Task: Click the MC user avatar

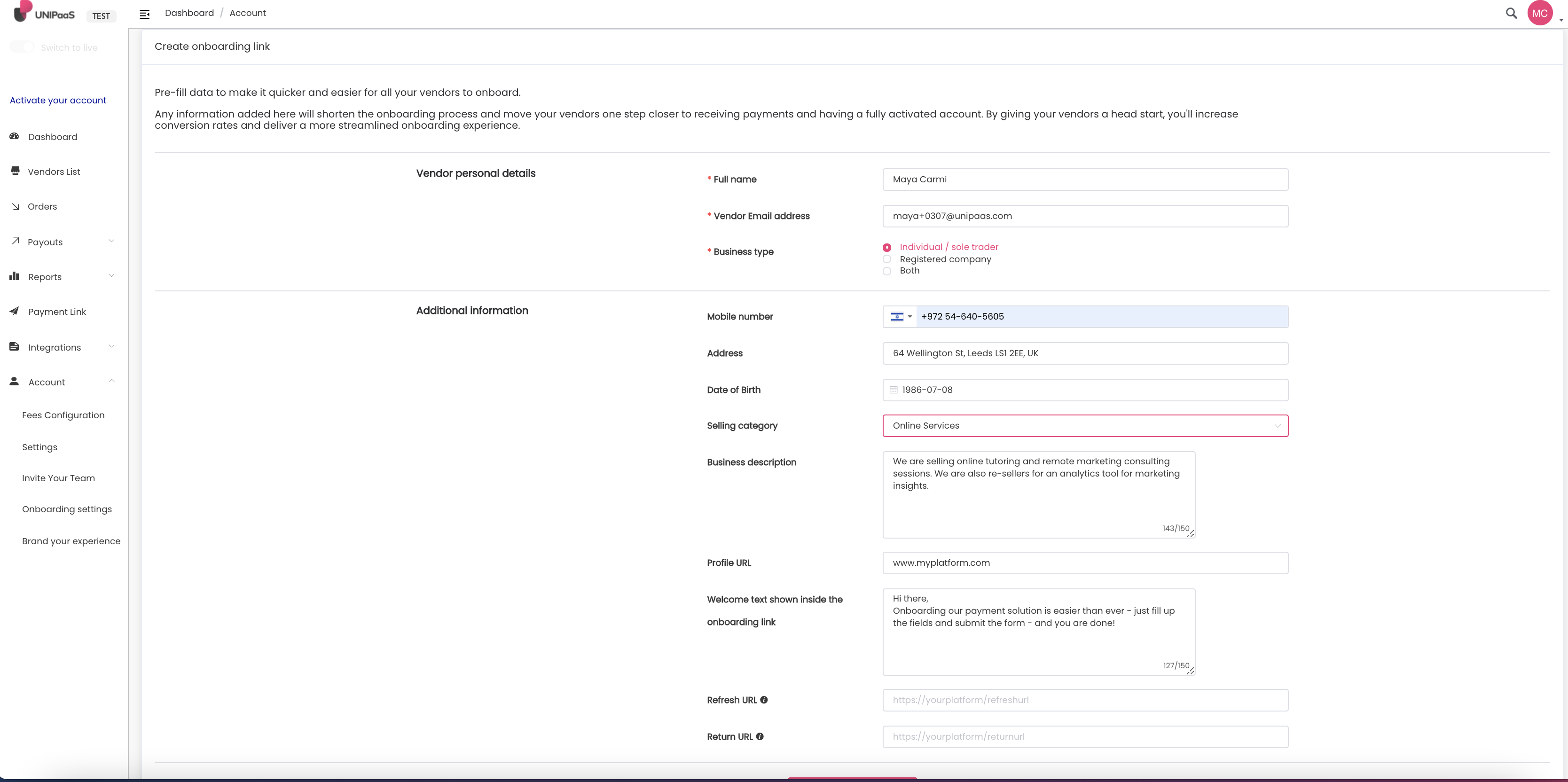Action: 1539,13
